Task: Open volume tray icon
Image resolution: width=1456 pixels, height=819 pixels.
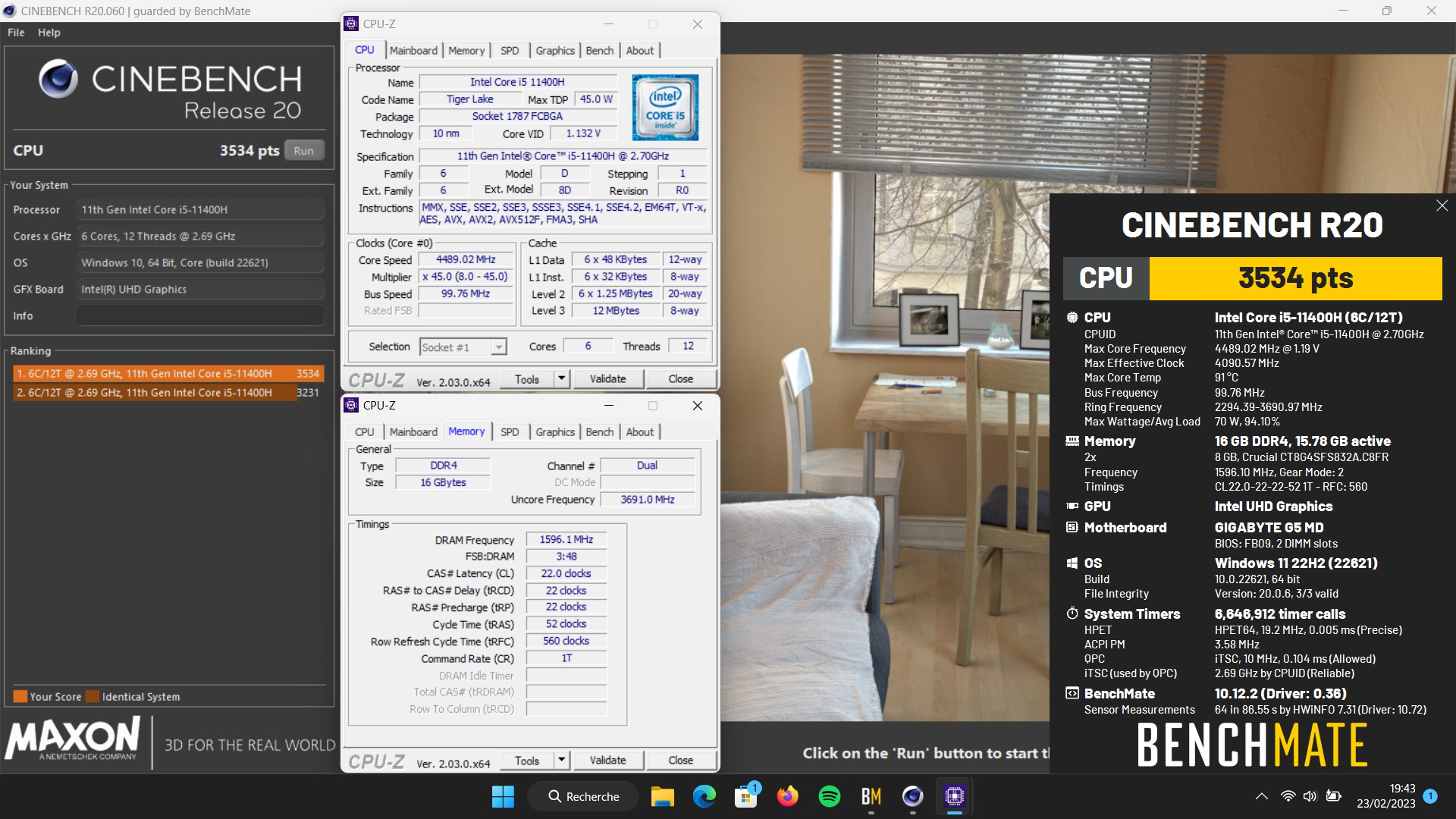Action: (x=1310, y=796)
